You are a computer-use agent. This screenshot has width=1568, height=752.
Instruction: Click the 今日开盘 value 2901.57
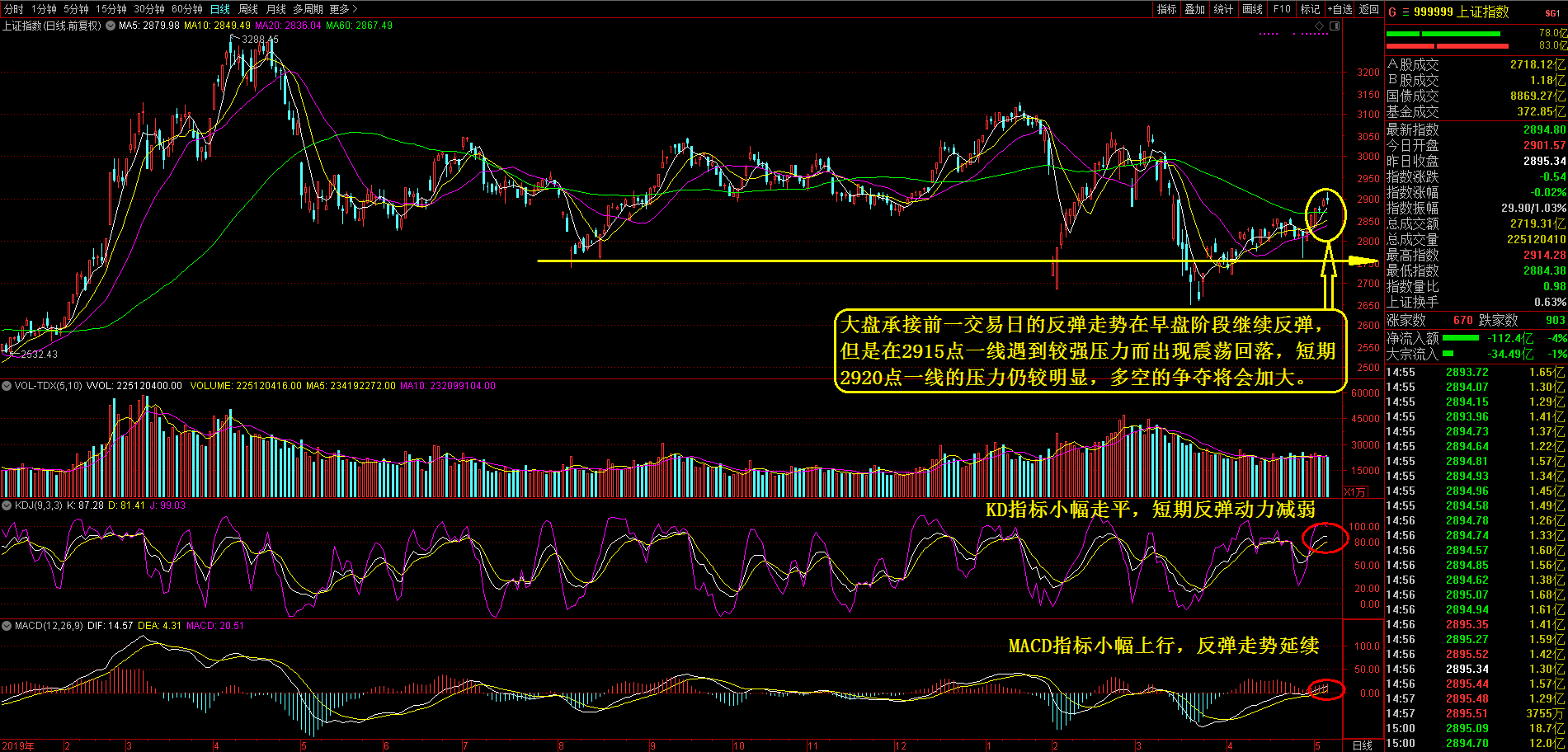[x=1544, y=145]
